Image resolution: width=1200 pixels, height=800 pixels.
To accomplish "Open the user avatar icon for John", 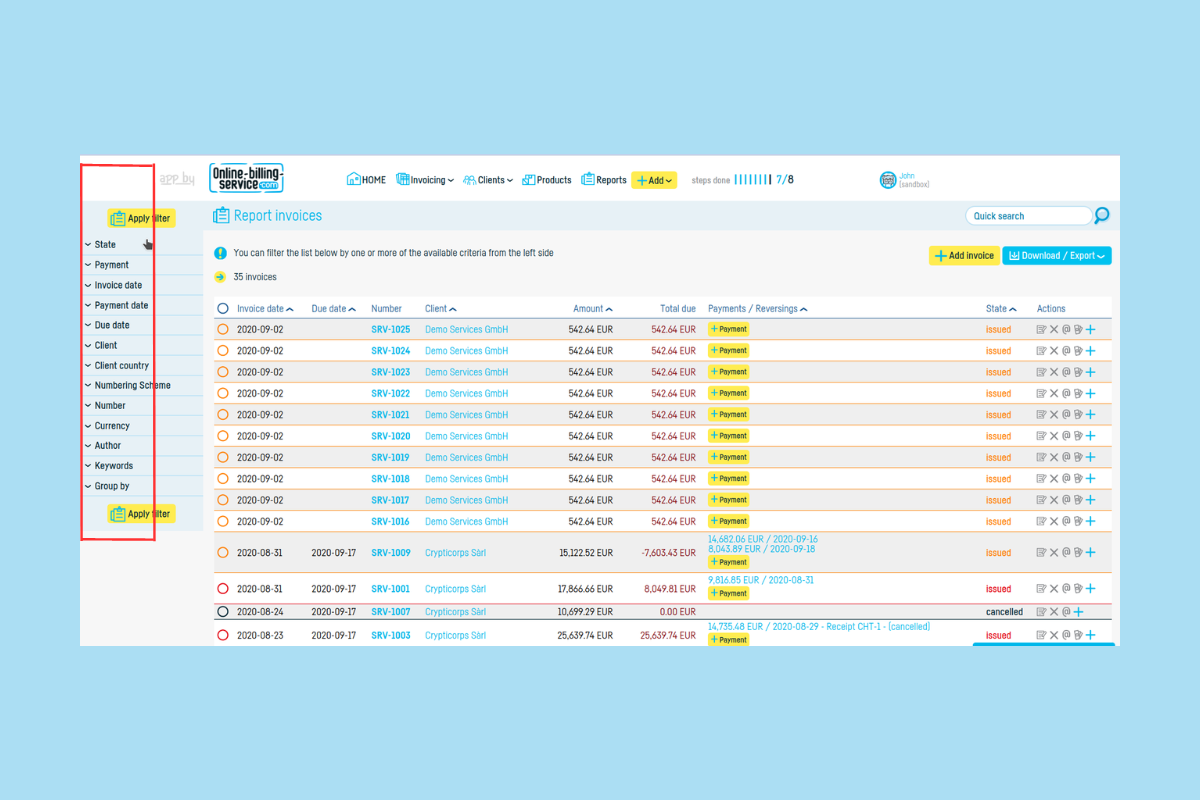I will [x=888, y=180].
